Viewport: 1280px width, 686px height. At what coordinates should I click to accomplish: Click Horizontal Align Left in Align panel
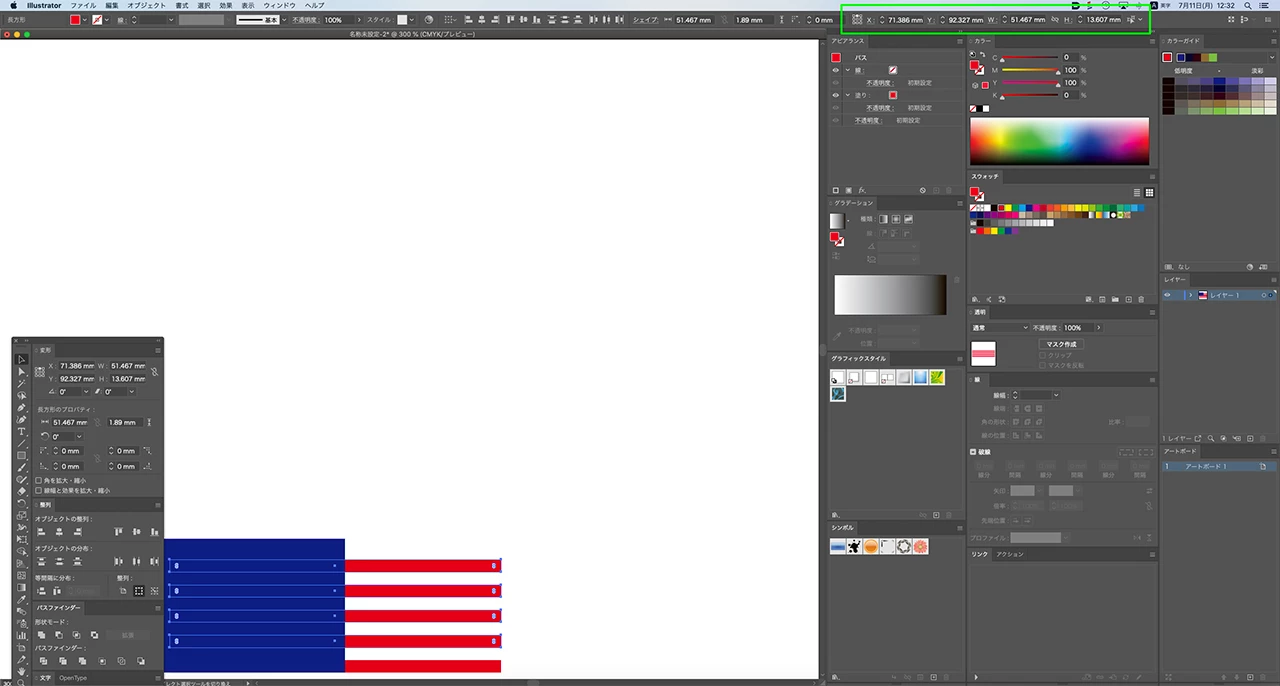click(41, 532)
